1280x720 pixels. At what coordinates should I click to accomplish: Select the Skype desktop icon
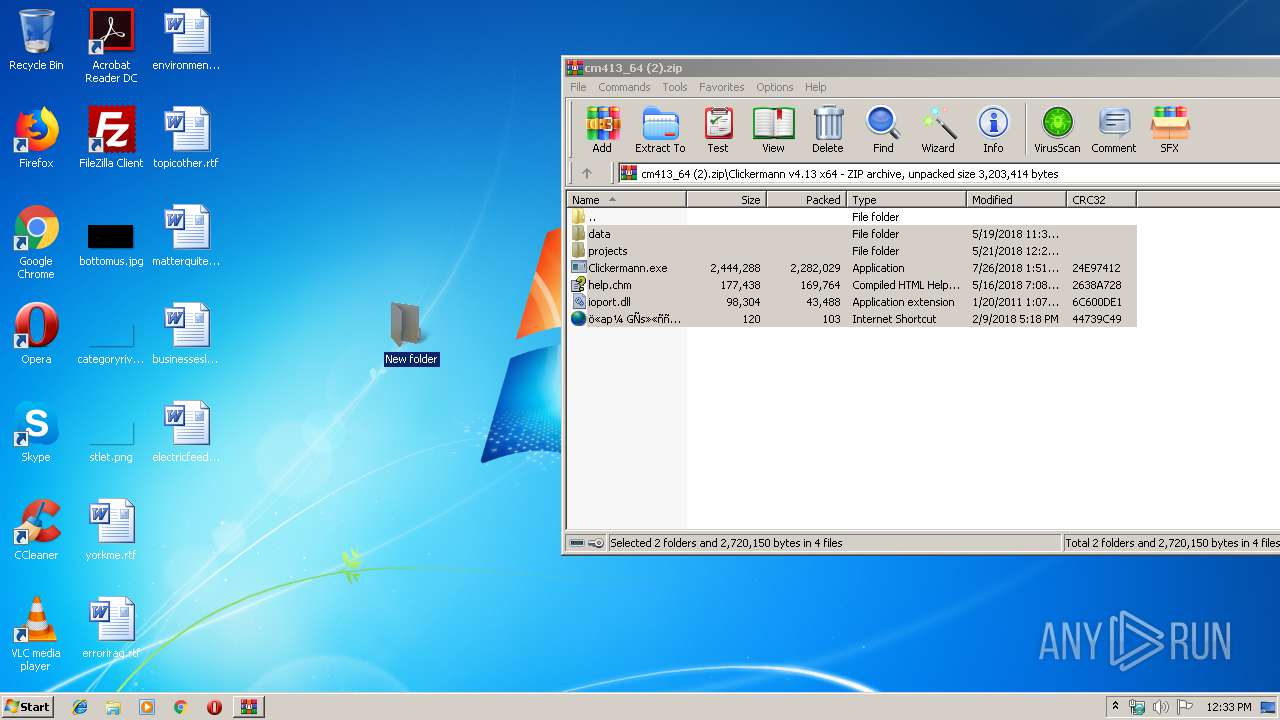pos(36,432)
